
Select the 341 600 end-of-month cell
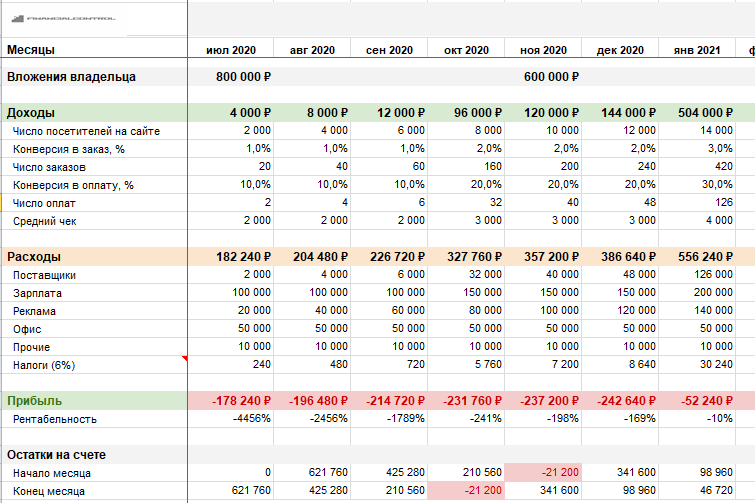click(x=543, y=490)
